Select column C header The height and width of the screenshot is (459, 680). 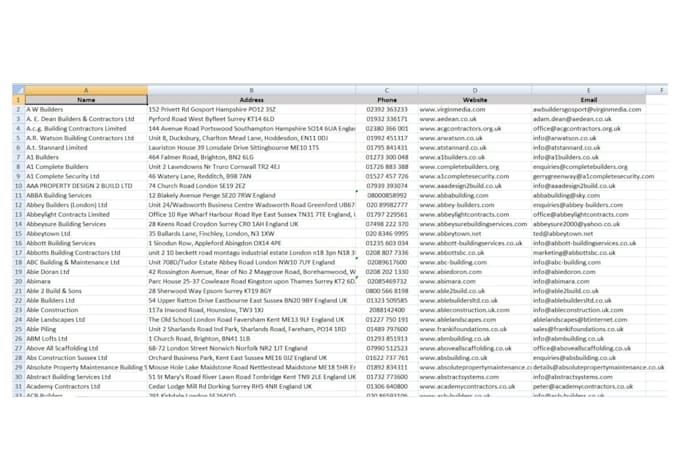click(x=387, y=90)
